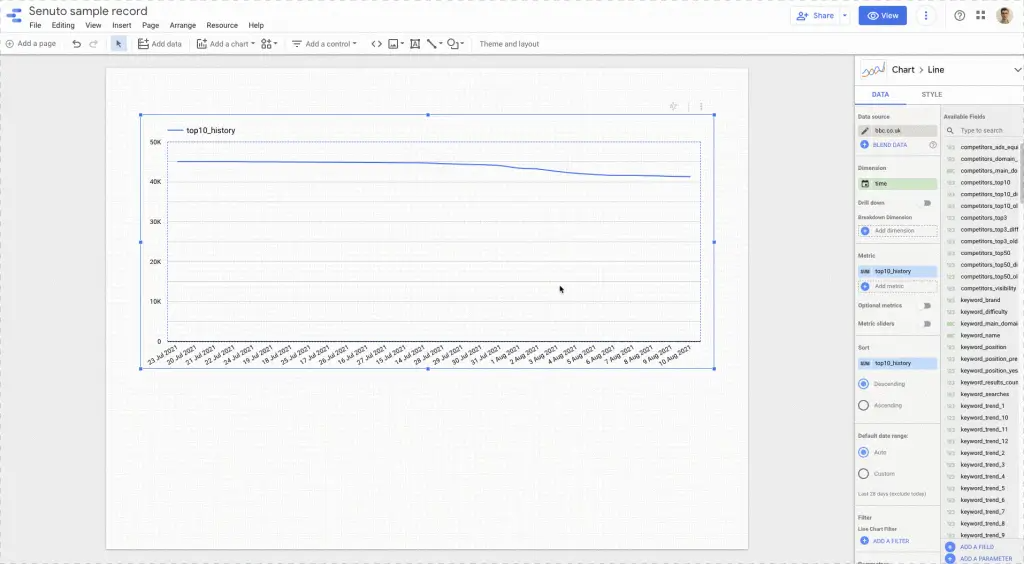This screenshot has height=564, width=1024.
Task: Open Theme and layout panel
Action: tap(509, 44)
